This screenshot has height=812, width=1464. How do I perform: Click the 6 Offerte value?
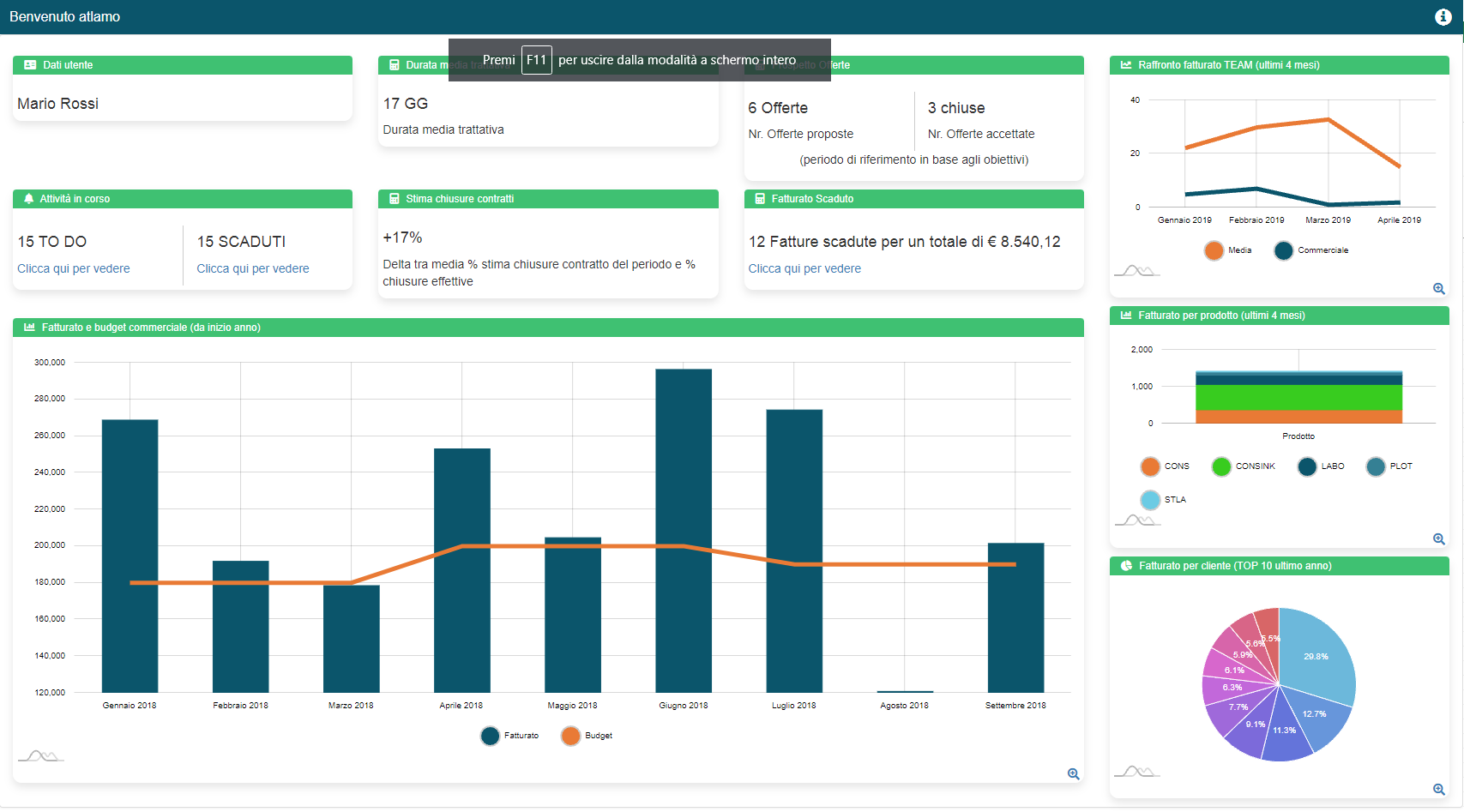point(778,108)
